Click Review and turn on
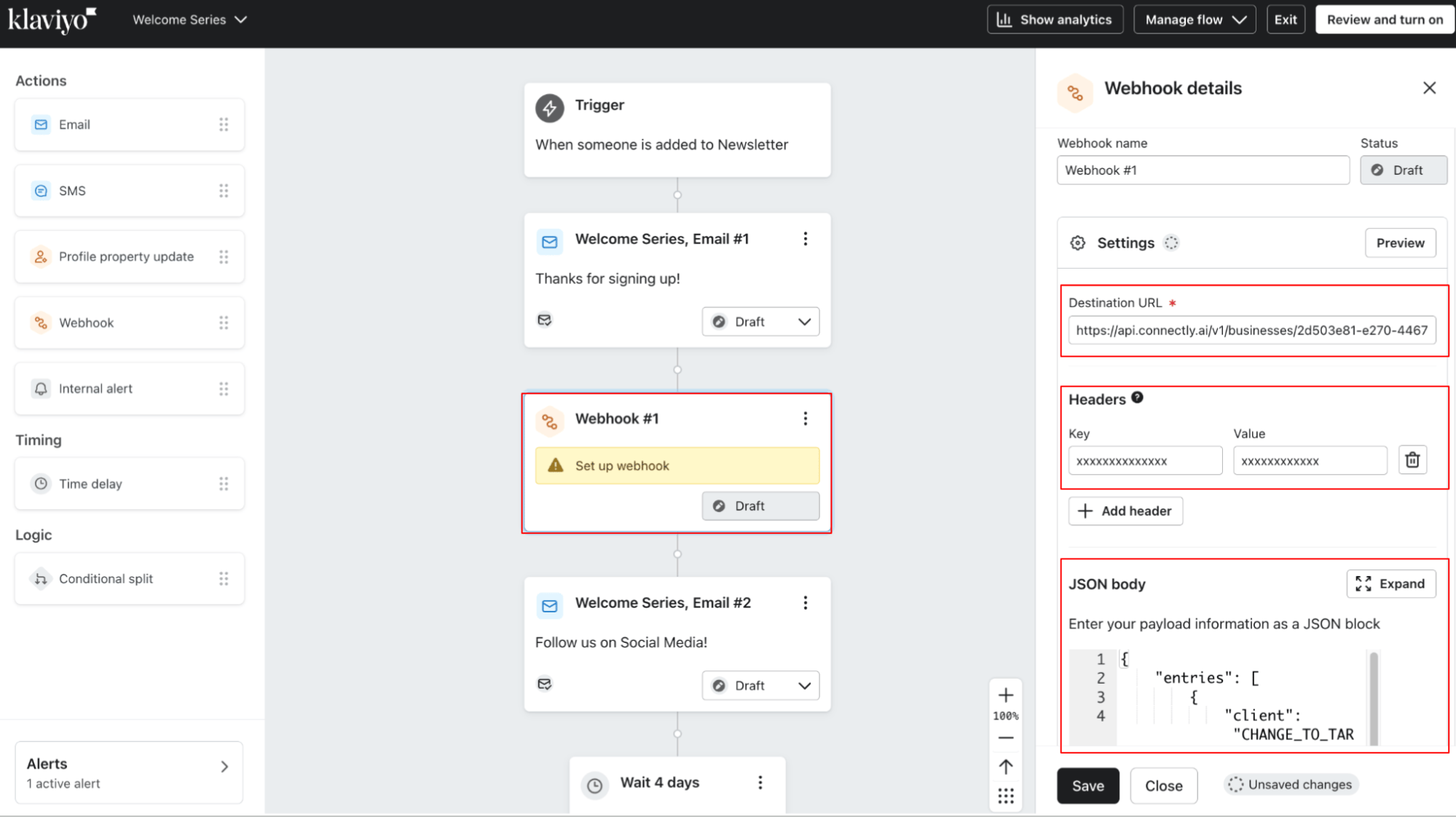The image size is (1456, 817). pyautogui.click(x=1385, y=20)
